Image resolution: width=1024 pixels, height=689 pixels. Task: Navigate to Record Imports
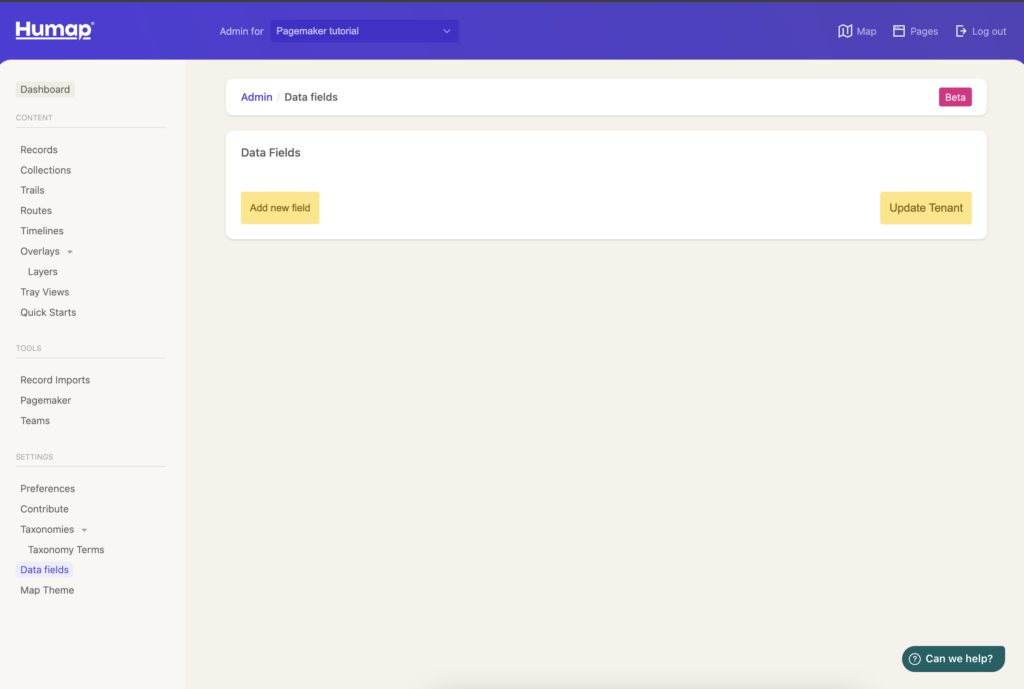click(x=55, y=380)
